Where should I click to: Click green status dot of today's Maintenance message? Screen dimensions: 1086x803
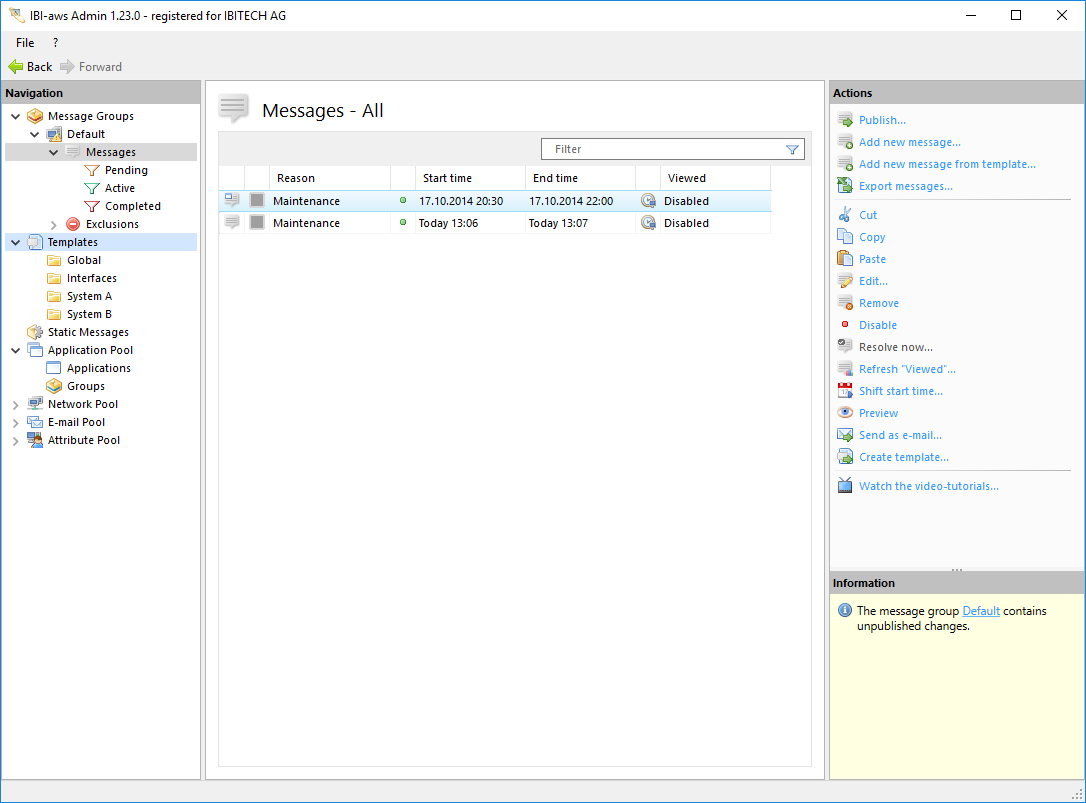[403, 223]
